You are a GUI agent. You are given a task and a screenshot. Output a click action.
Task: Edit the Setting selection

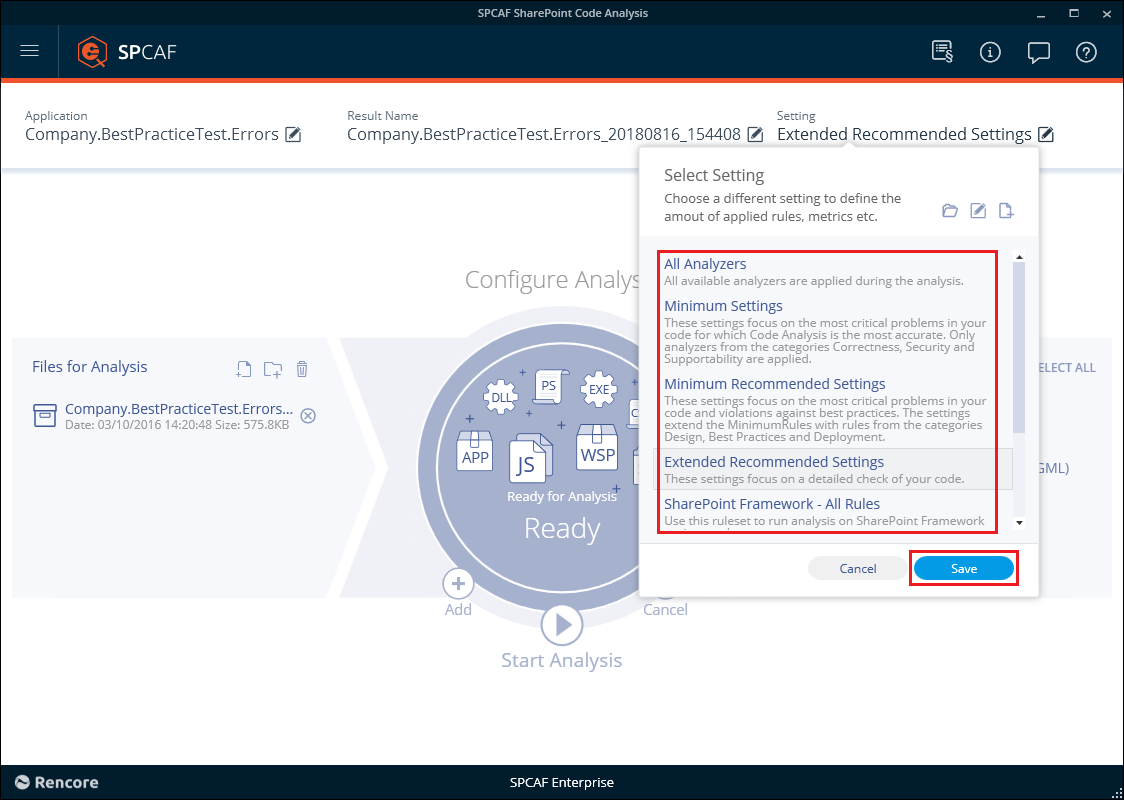click(1046, 134)
